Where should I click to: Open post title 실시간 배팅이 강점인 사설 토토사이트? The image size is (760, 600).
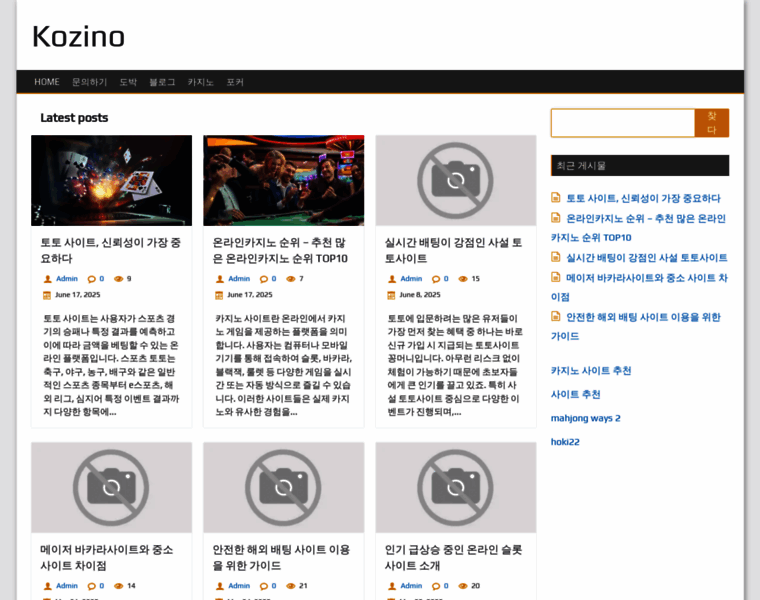(x=453, y=251)
